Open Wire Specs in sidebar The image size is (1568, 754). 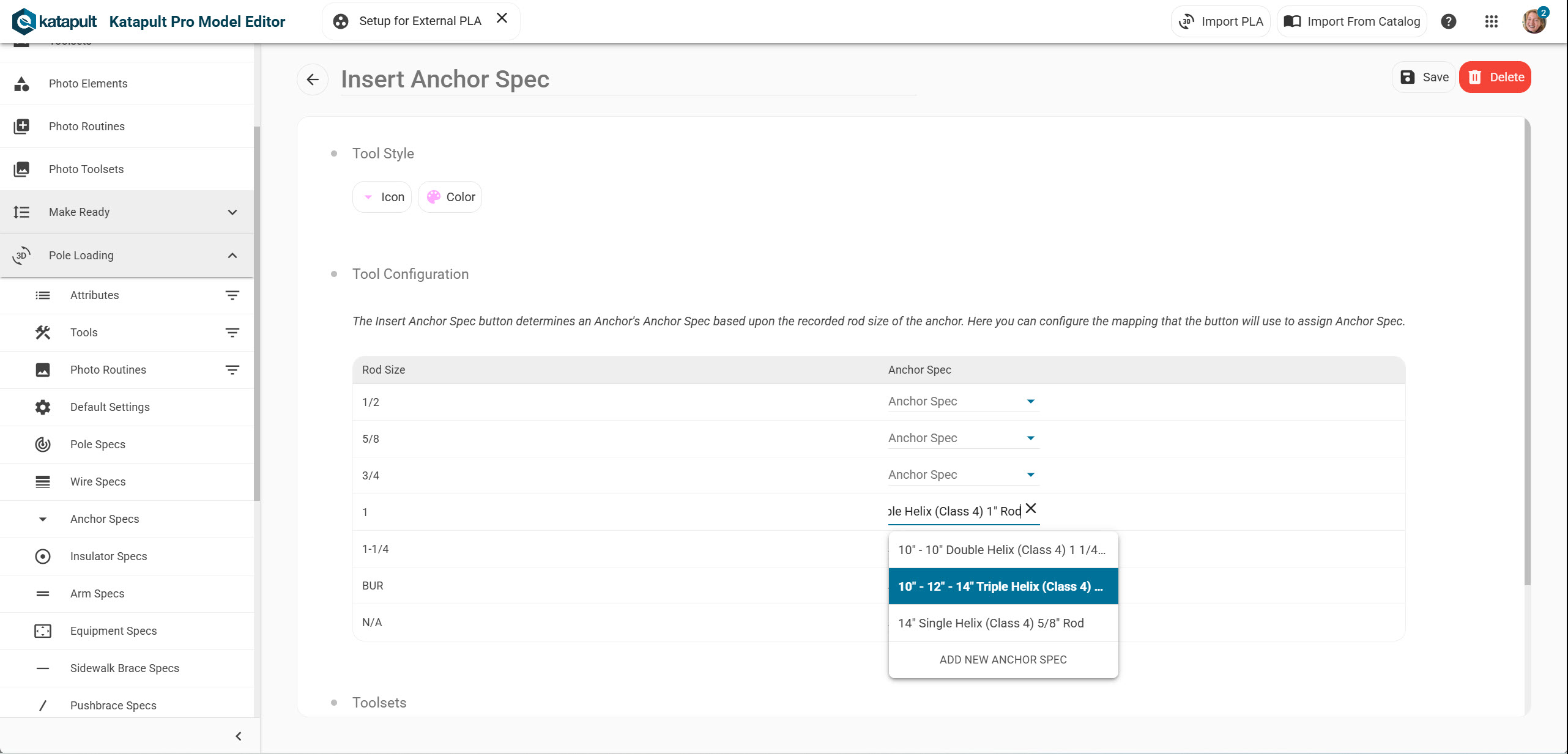point(98,482)
